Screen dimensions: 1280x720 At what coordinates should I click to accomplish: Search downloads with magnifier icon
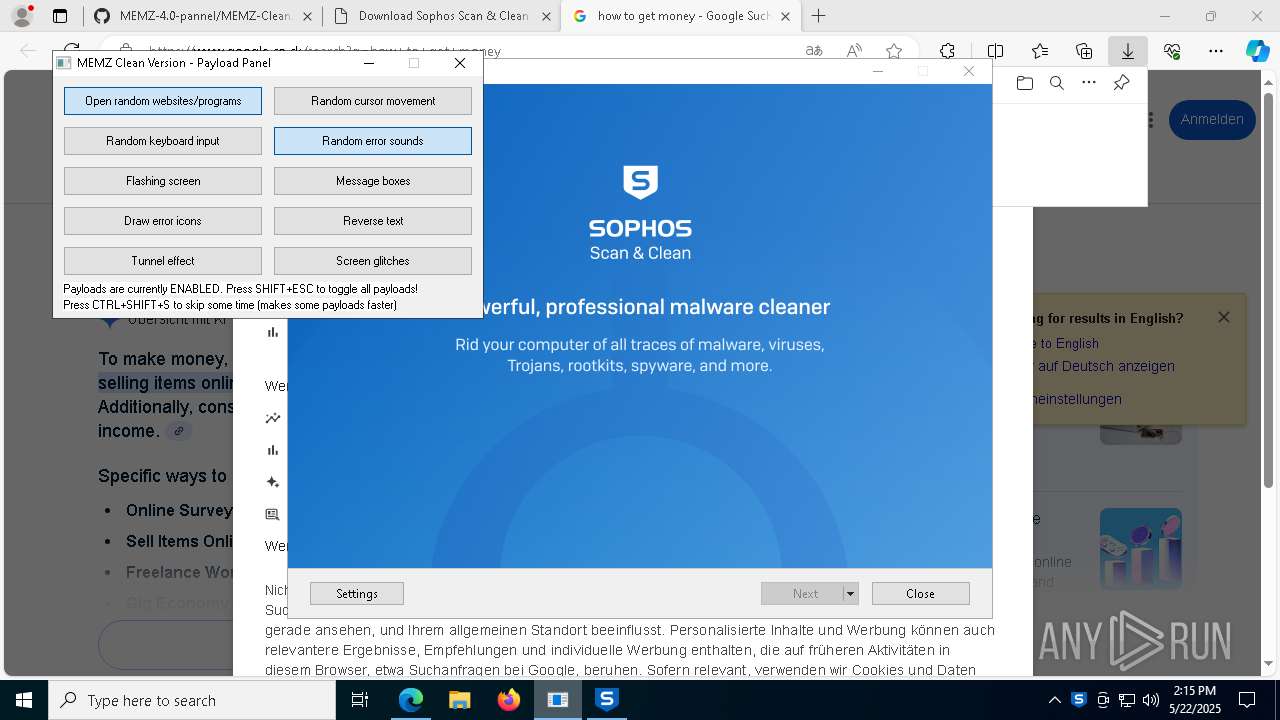tap(1056, 83)
